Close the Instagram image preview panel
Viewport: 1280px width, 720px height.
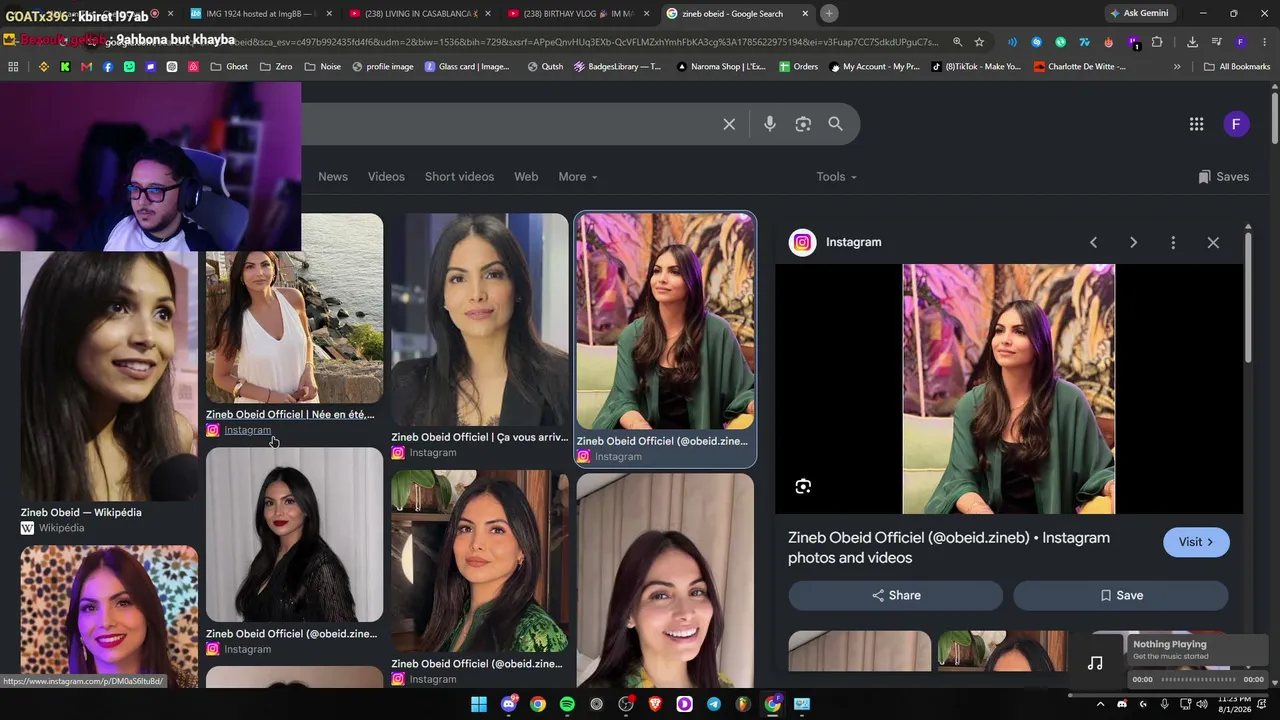1213,242
